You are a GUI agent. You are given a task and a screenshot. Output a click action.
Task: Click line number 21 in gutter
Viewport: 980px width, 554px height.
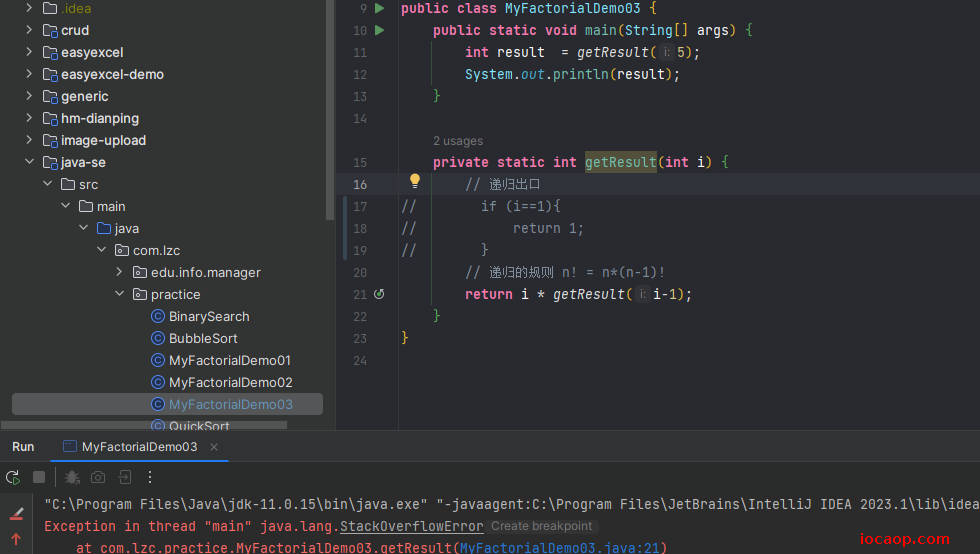pyautogui.click(x=360, y=295)
